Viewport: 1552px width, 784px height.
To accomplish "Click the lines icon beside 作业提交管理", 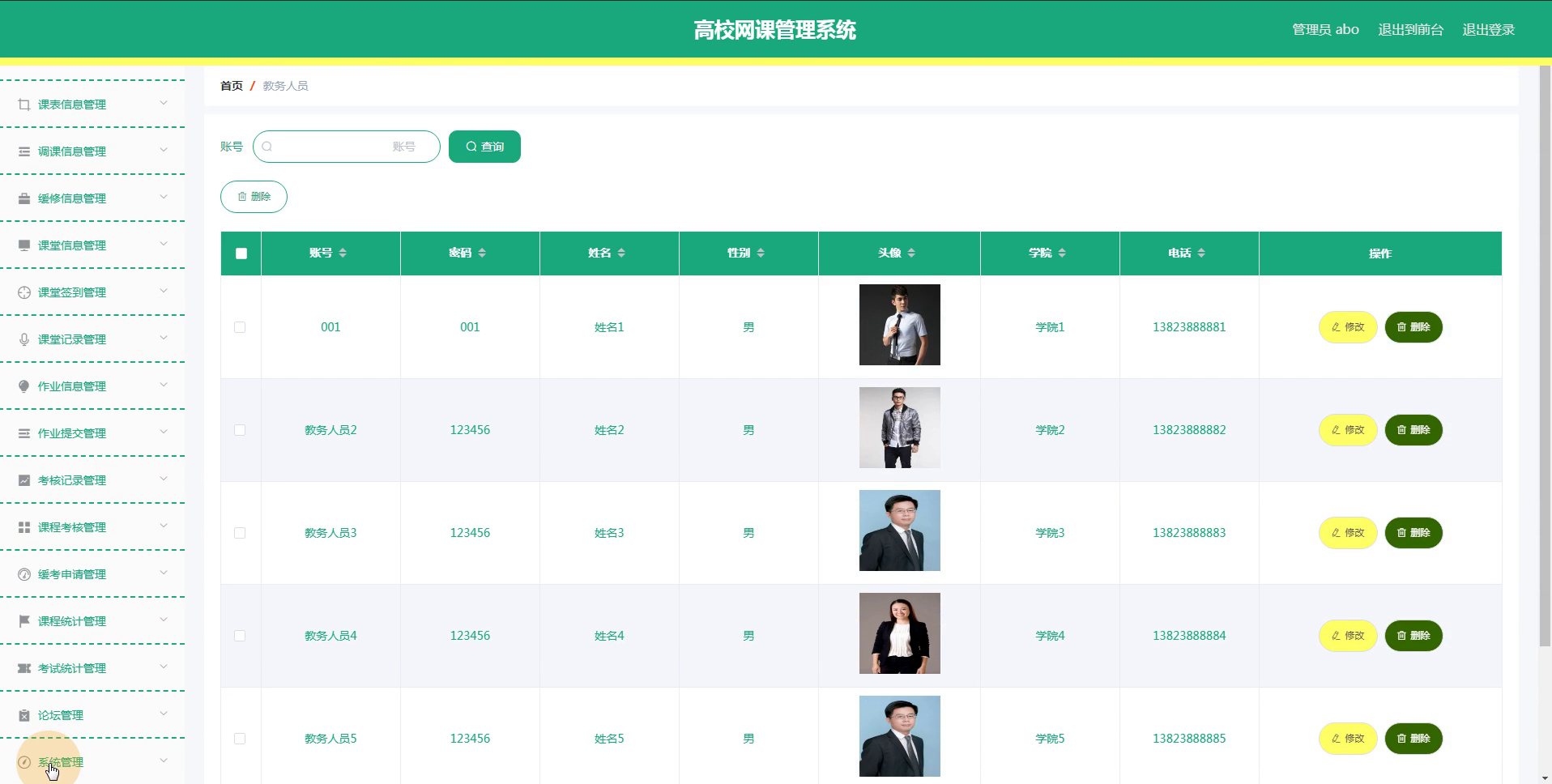I will click(24, 433).
